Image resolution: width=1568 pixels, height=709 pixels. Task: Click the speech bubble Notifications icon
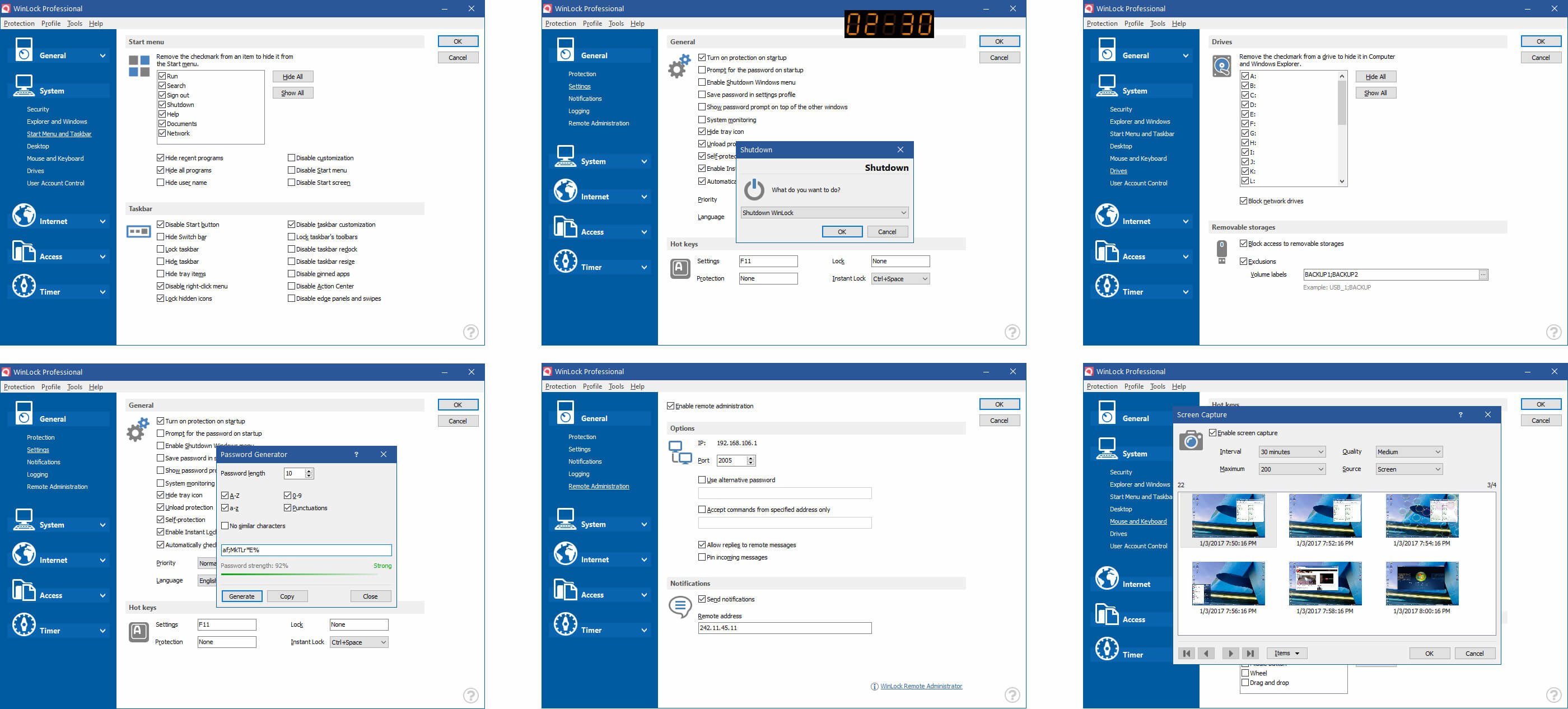point(680,607)
